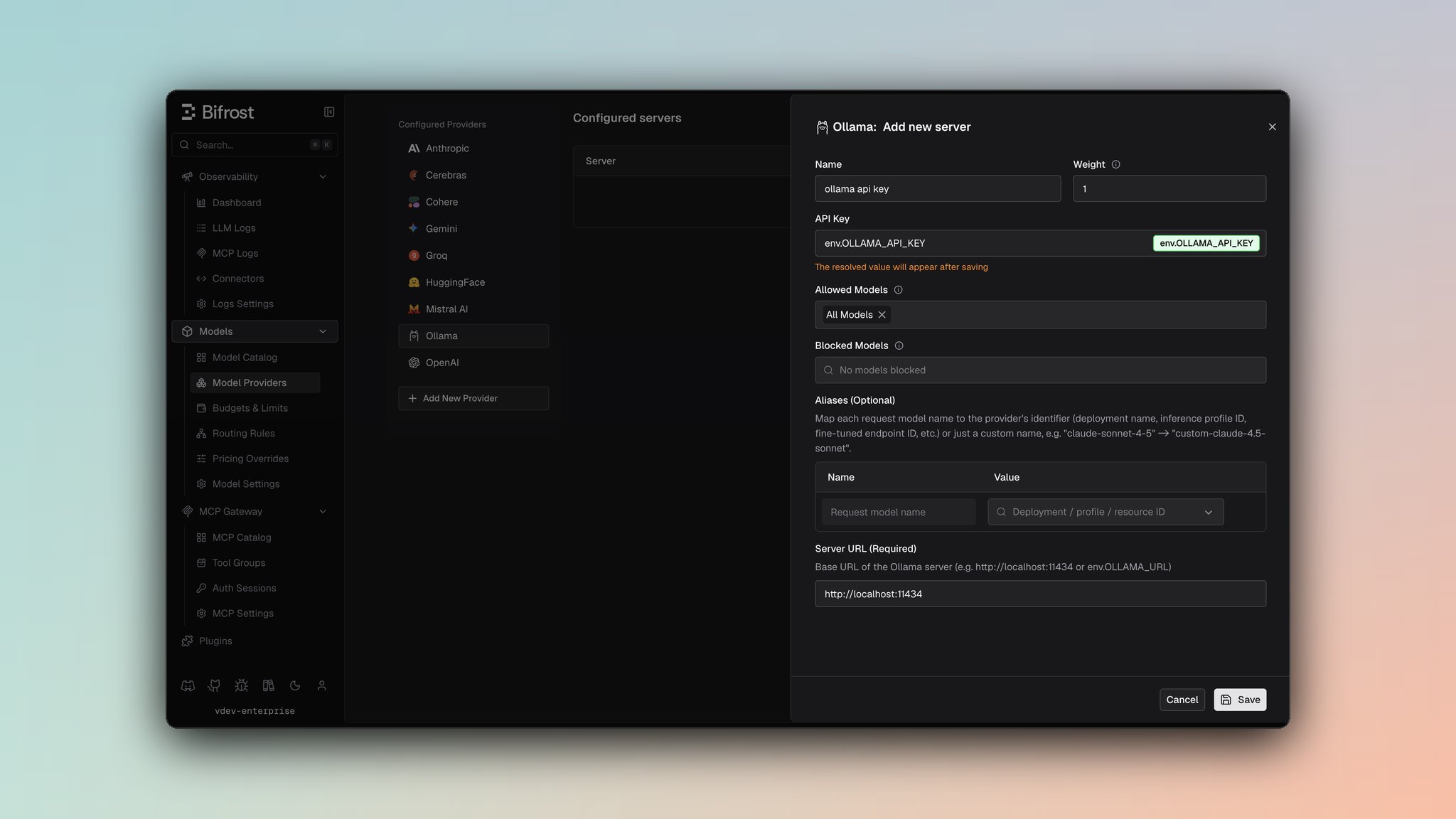This screenshot has height=819, width=1456.
Task: Click the Weight input field
Action: tap(1169, 188)
